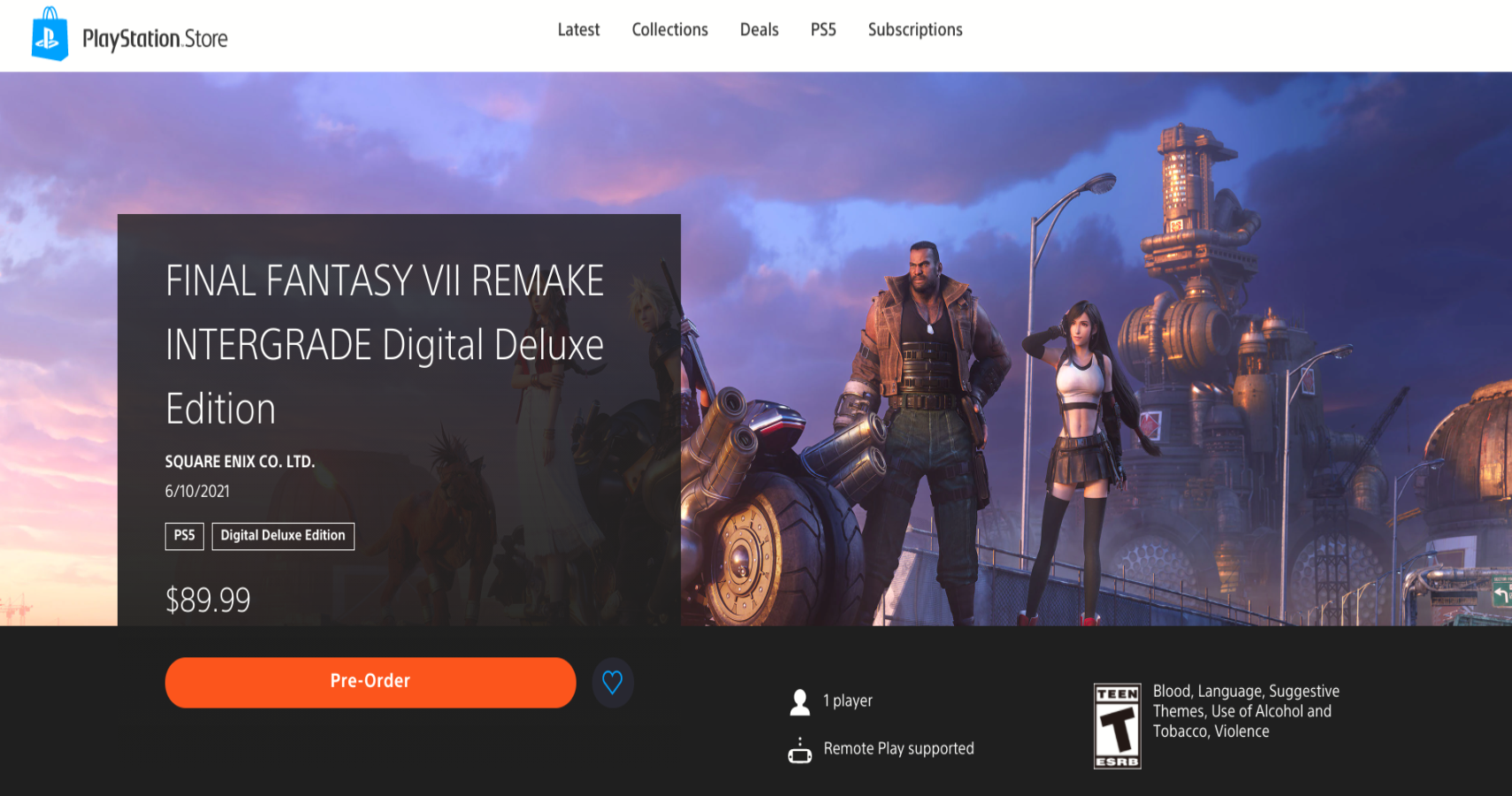The width and height of the screenshot is (1512, 796).
Task: Click the single player person icon
Action: point(800,701)
